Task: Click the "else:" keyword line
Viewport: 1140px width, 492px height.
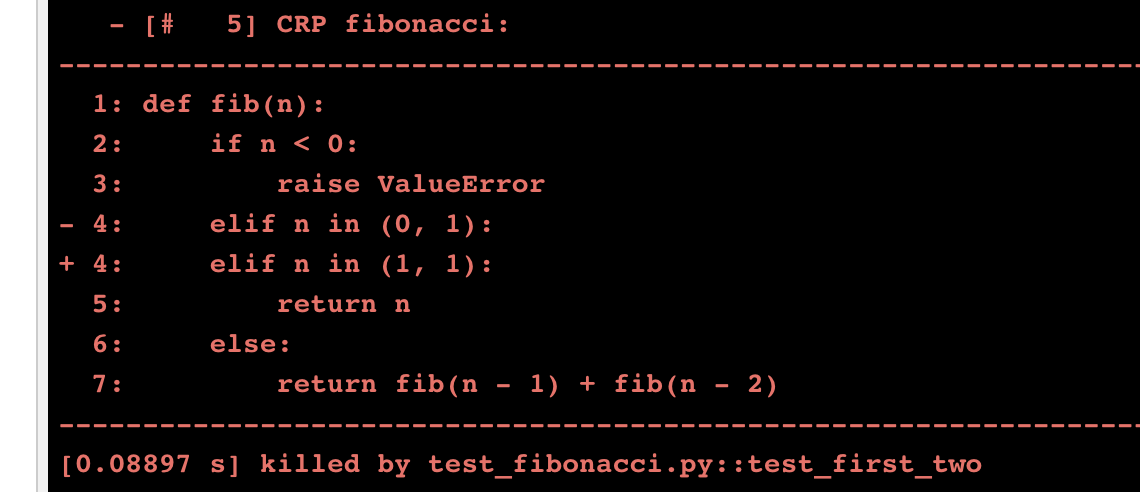Action: [250, 344]
